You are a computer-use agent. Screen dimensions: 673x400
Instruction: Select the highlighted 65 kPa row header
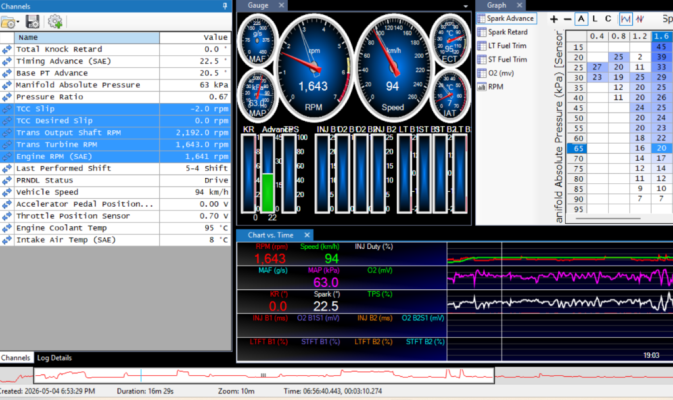pos(577,148)
